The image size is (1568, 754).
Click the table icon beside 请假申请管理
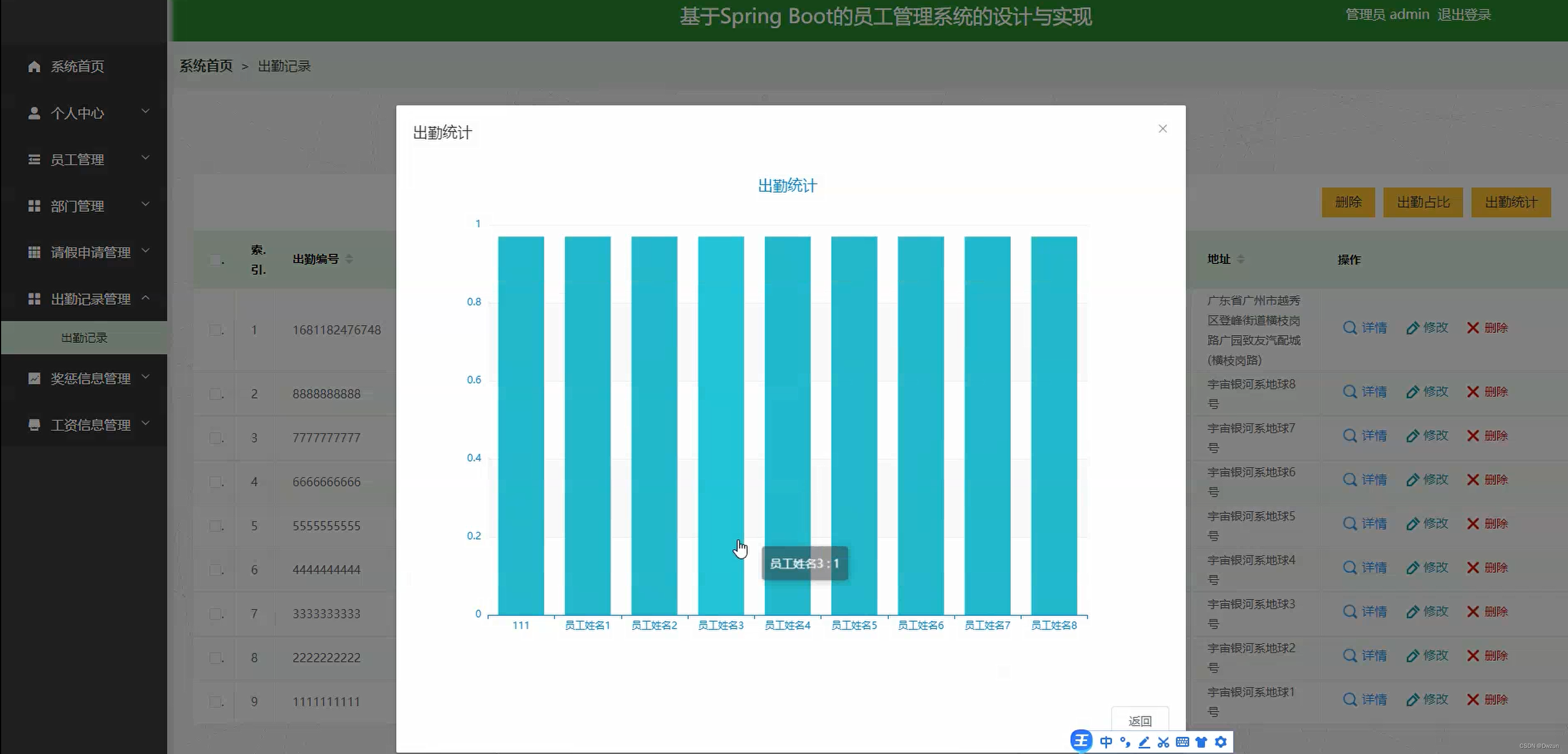[x=34, y=252]
